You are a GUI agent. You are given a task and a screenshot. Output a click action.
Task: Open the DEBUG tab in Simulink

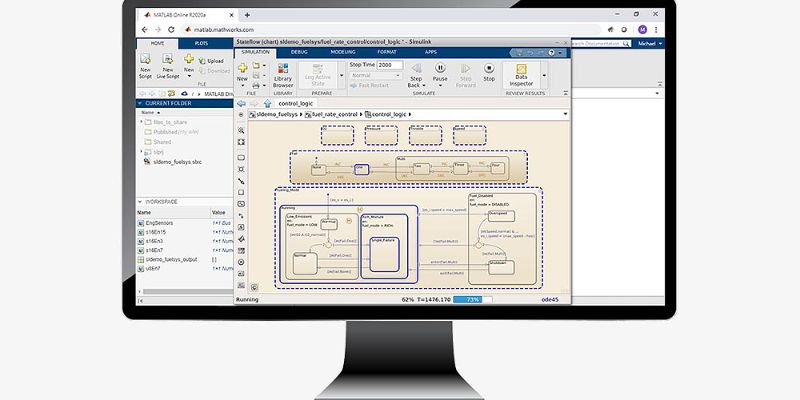(x=299, y=52)
